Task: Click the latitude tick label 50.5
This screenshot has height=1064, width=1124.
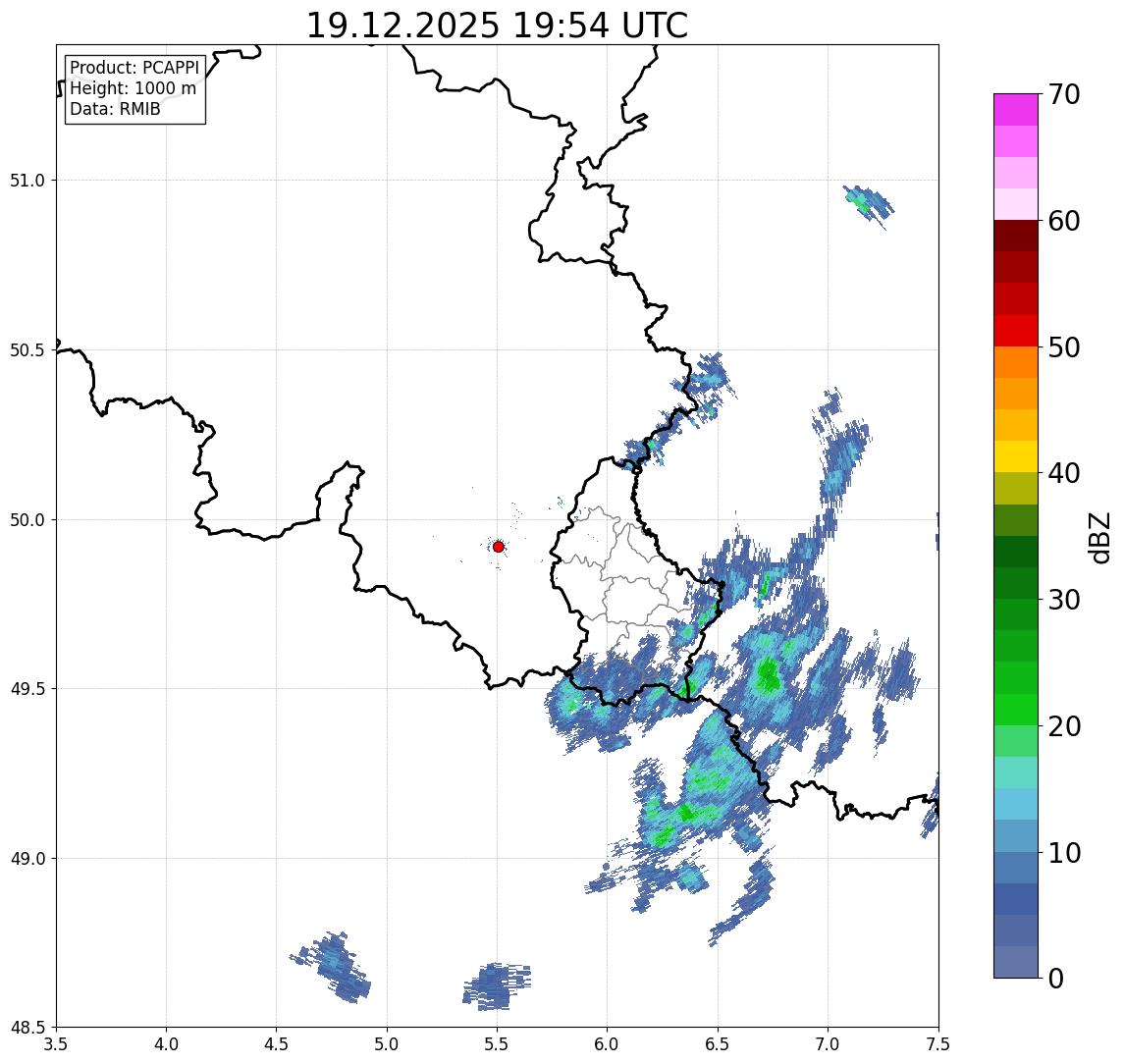Action: click(x=27, y=350)
